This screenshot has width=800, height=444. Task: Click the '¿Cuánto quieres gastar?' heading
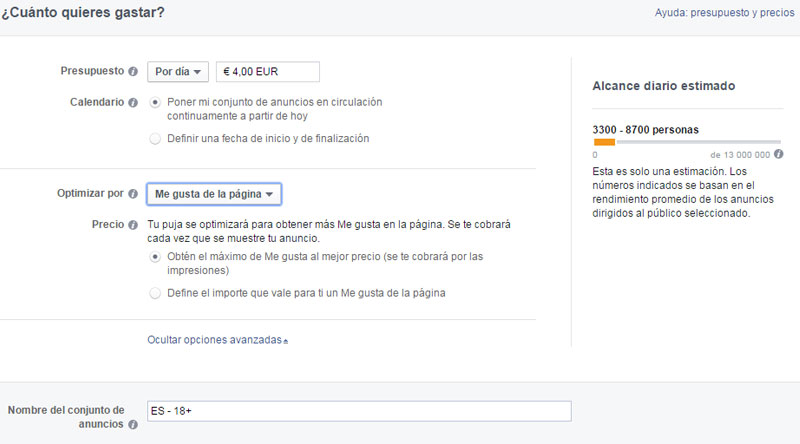[x=83, y=12]
